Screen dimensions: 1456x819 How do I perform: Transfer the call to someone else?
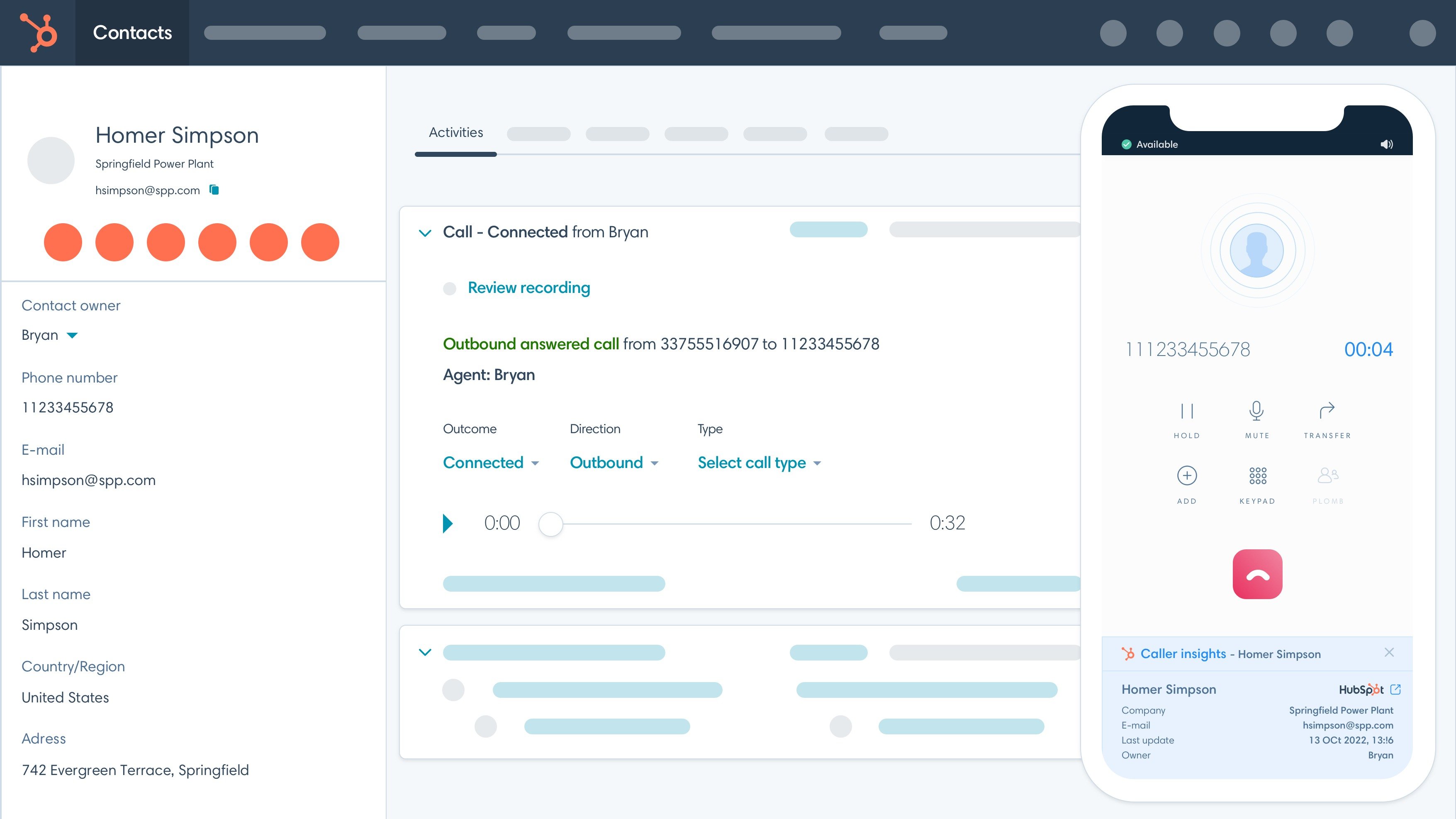1327,418
